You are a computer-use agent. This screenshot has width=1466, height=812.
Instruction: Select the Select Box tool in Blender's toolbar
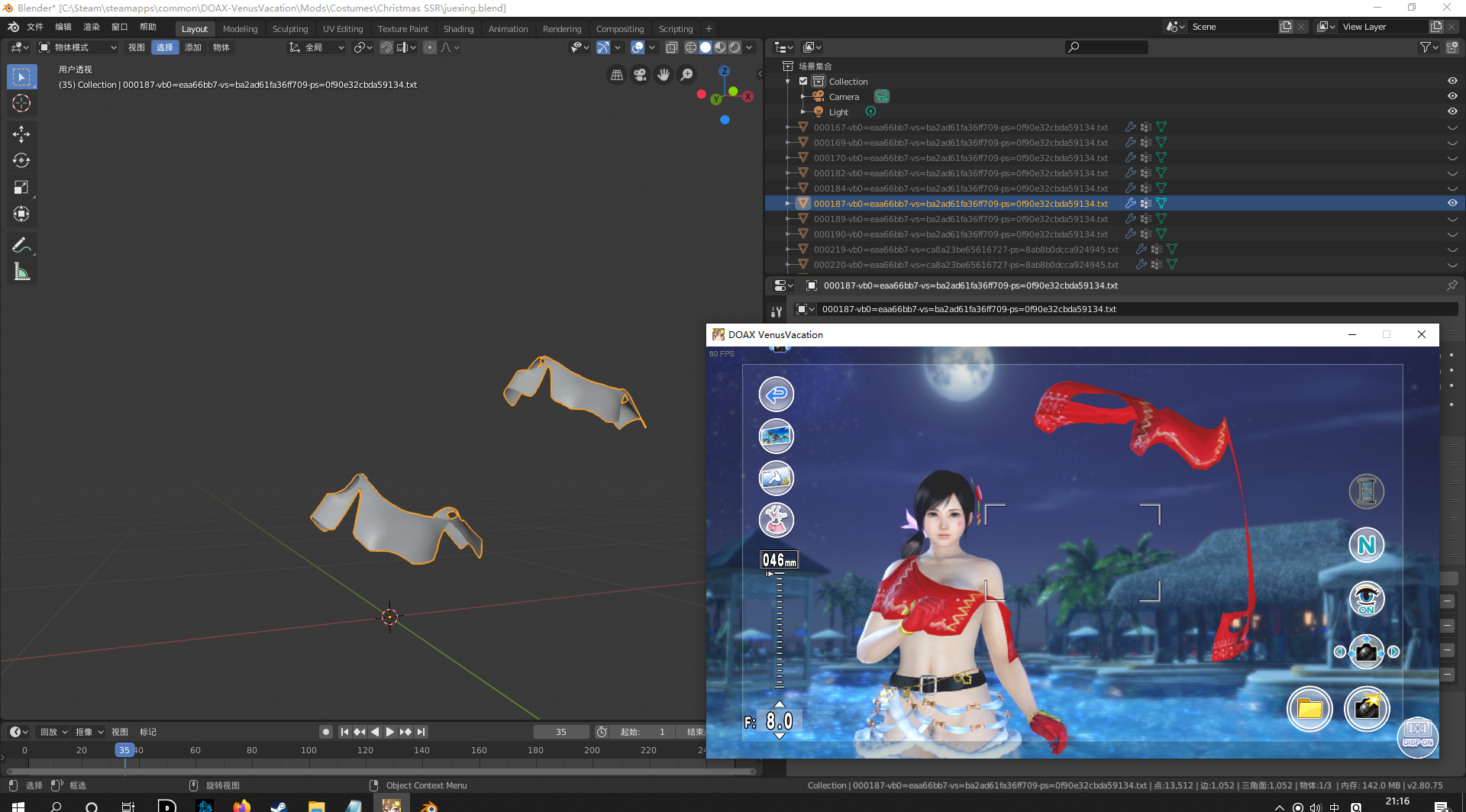21,77
